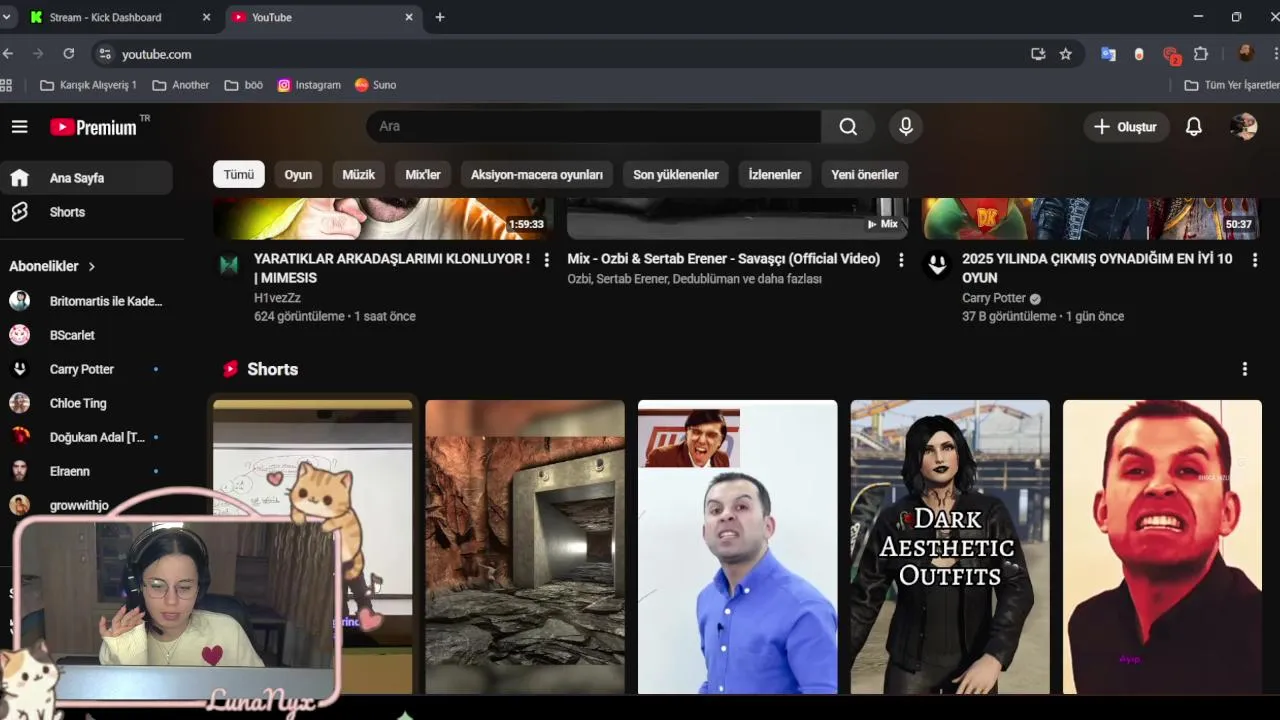Viewport: 1280px width, 720px height.
Task: Select the Son yüklenenler chip
Action: [676, 174]
